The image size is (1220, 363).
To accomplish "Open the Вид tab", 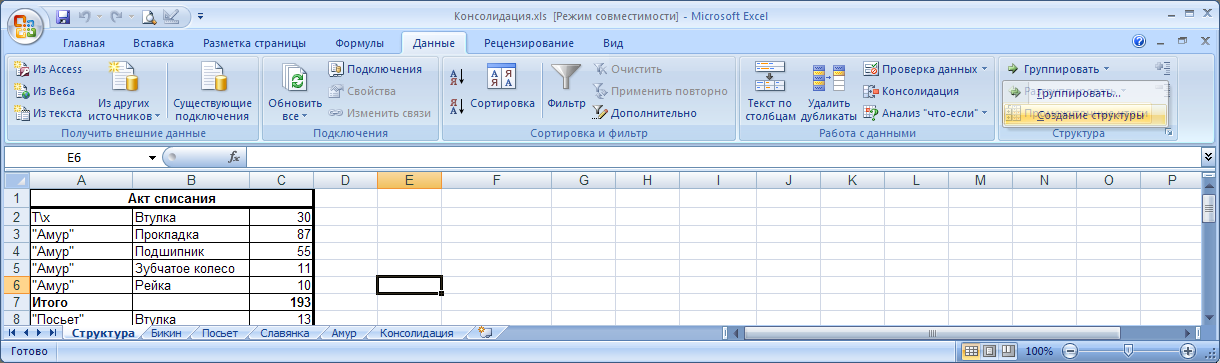I will pos(613,43).
